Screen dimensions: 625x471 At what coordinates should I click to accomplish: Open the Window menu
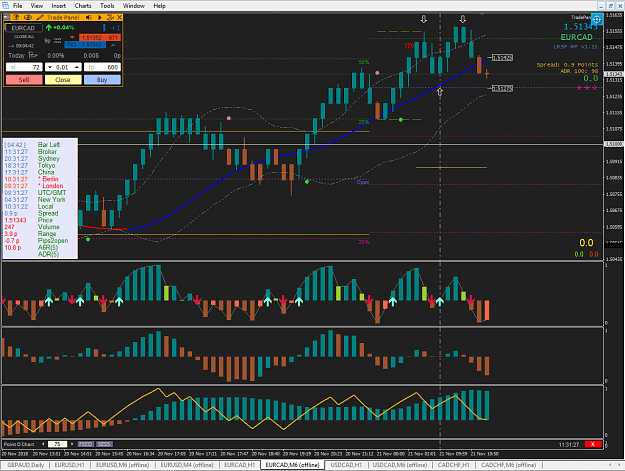point(134,6)
